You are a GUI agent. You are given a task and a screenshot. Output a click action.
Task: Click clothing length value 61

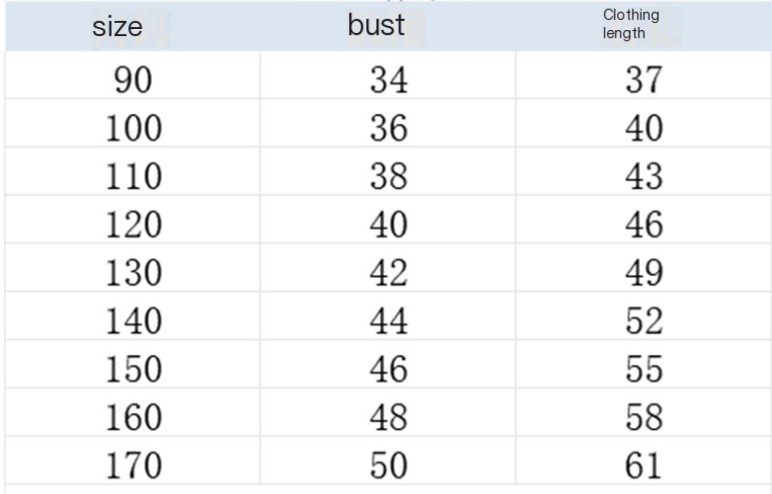tap(643, 466)
